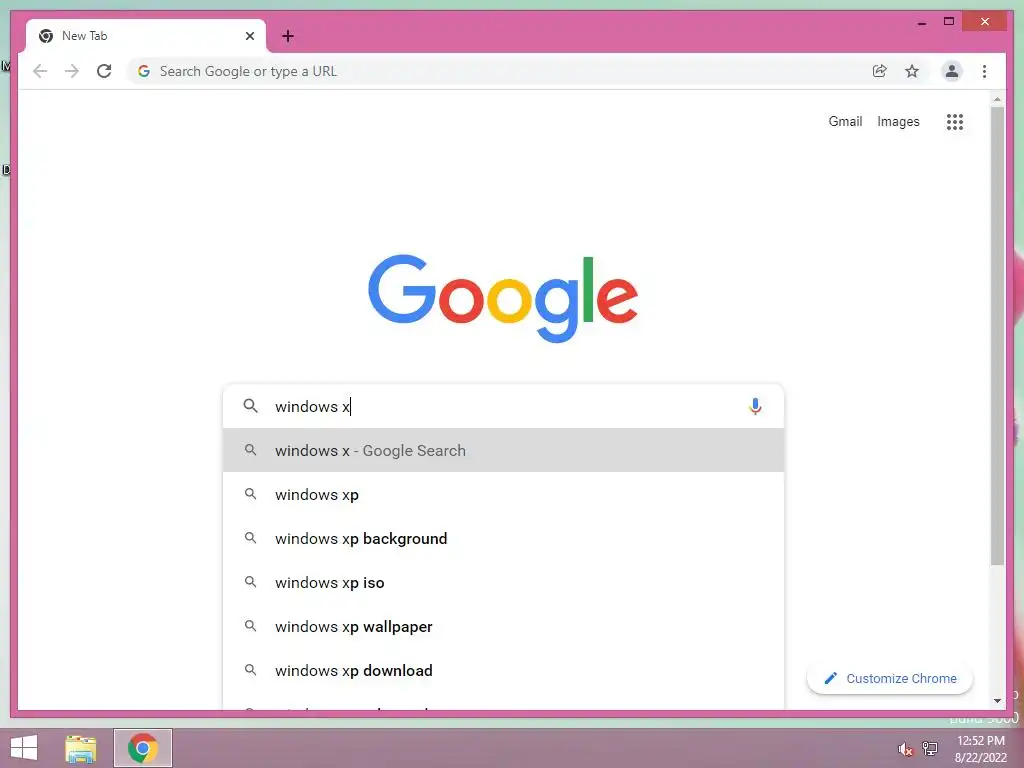
Task: Select the 'windows xp download' suggestion
Action: point(503,670)
